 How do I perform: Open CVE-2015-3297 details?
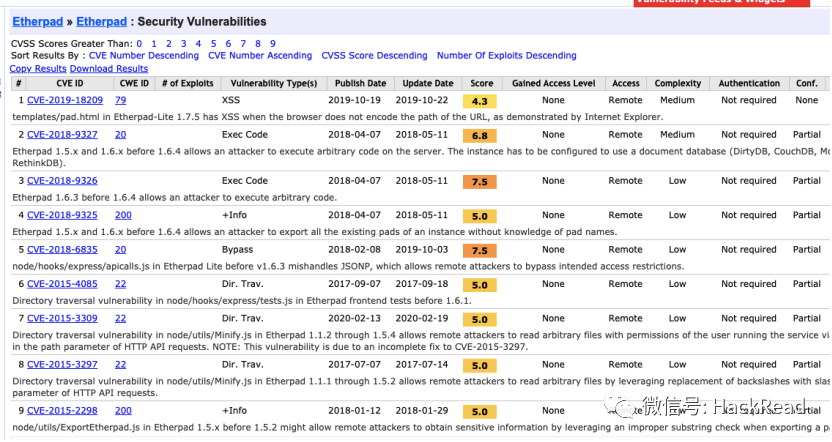[62, 365]
